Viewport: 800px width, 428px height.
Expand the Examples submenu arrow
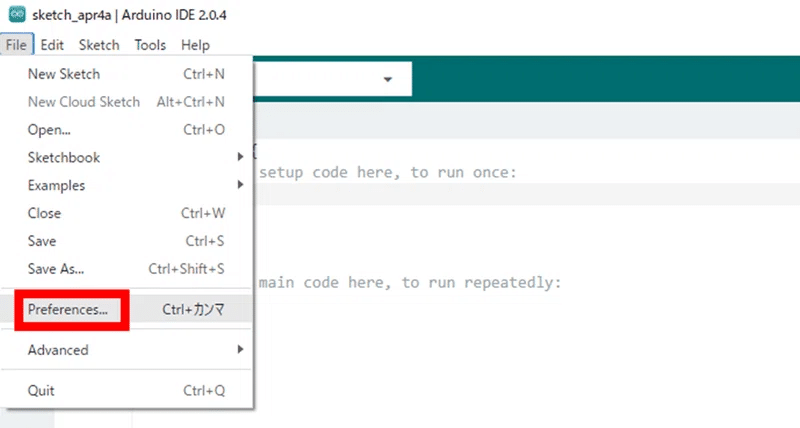(x=240, y=184)
